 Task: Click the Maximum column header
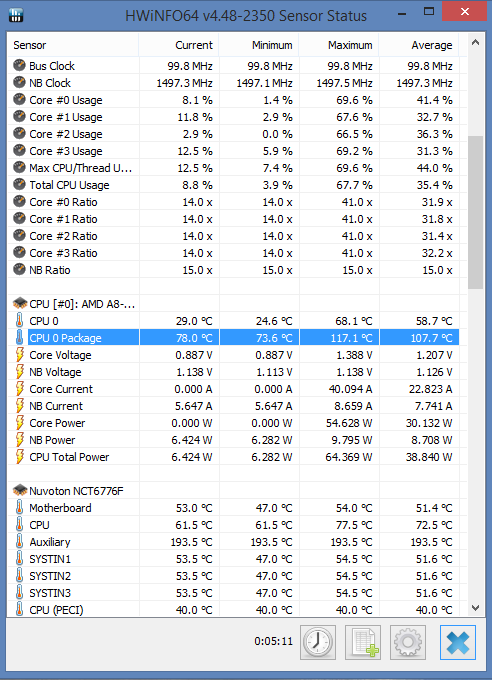pos(338,45)
